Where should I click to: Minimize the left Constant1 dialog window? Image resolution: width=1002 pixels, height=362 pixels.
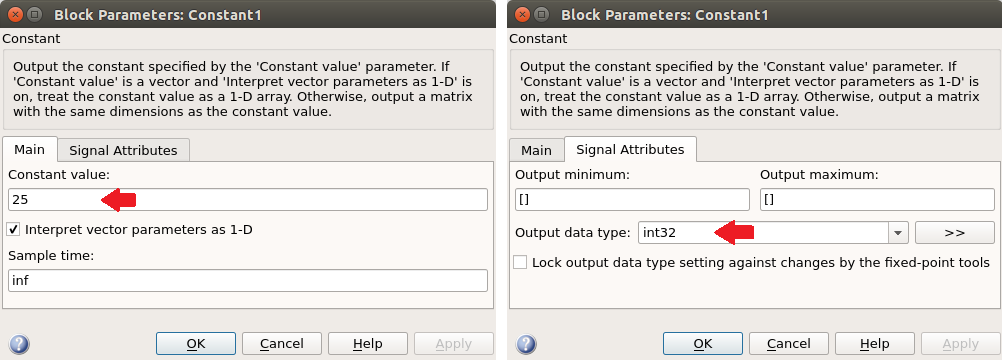coord(35,14)
